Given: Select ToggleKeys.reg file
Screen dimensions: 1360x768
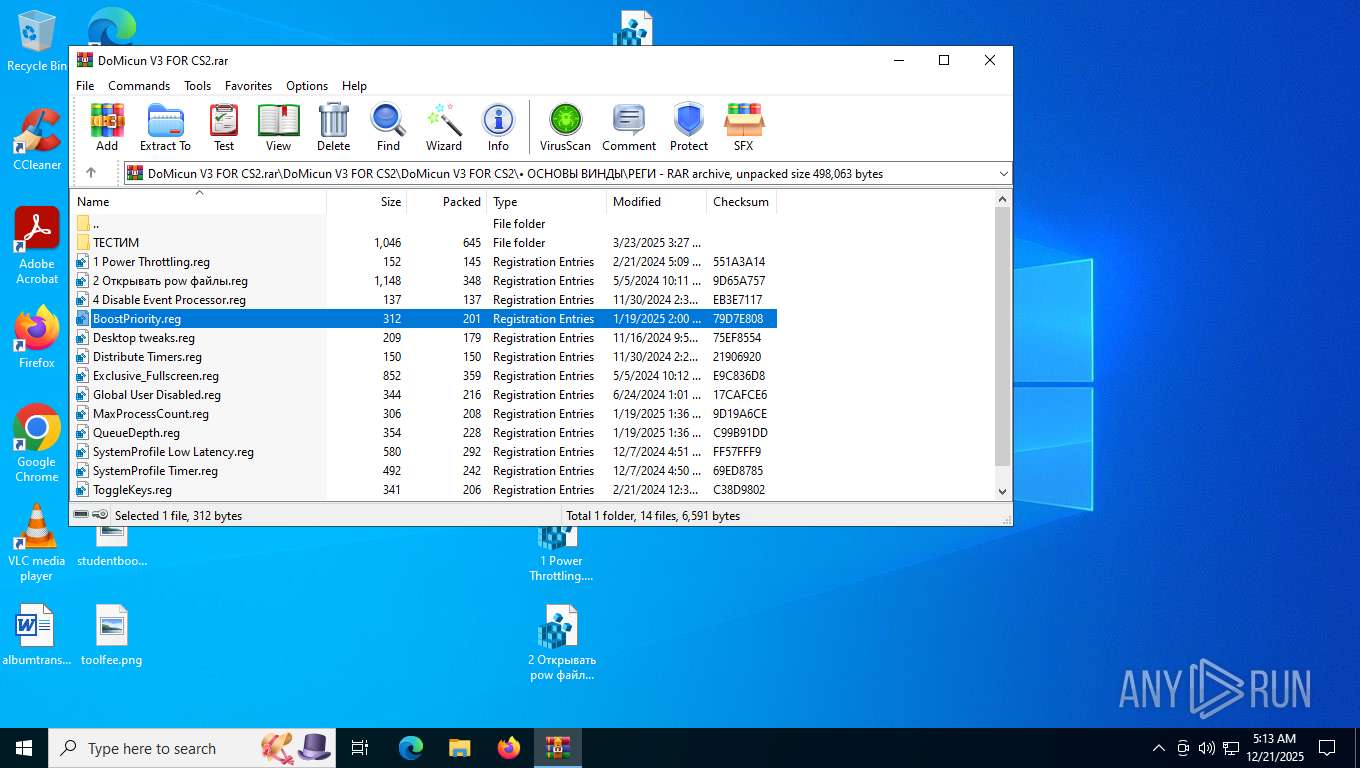Looking at the screenshot, I should coord(424,490).
